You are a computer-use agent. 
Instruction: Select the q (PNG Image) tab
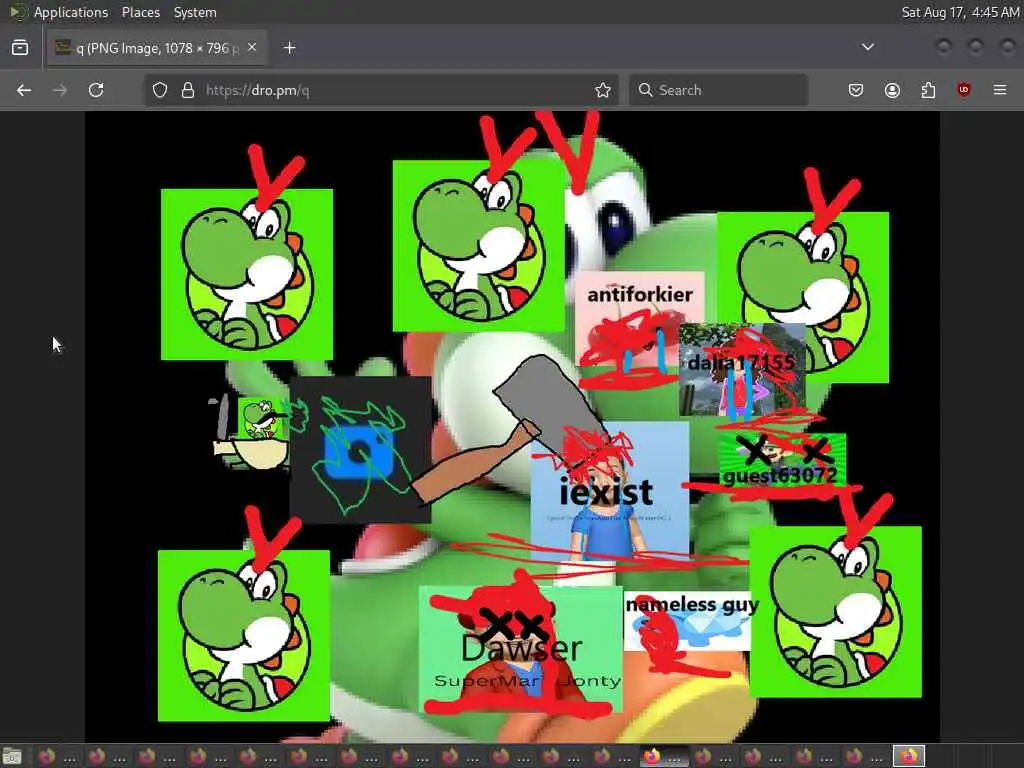tap(157, 48)
